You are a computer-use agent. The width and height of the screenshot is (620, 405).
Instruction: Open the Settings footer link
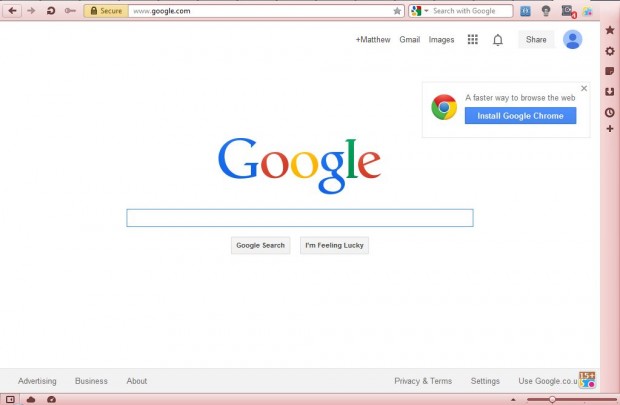(485, 381)
